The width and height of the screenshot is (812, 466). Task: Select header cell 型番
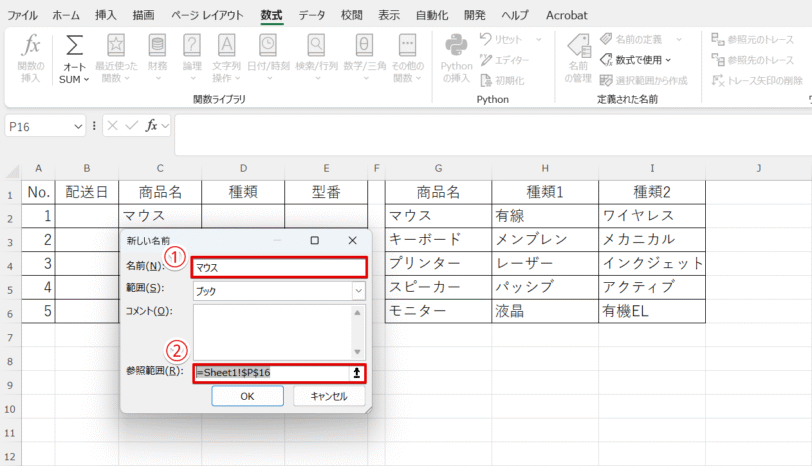click(x=326, y=192)
